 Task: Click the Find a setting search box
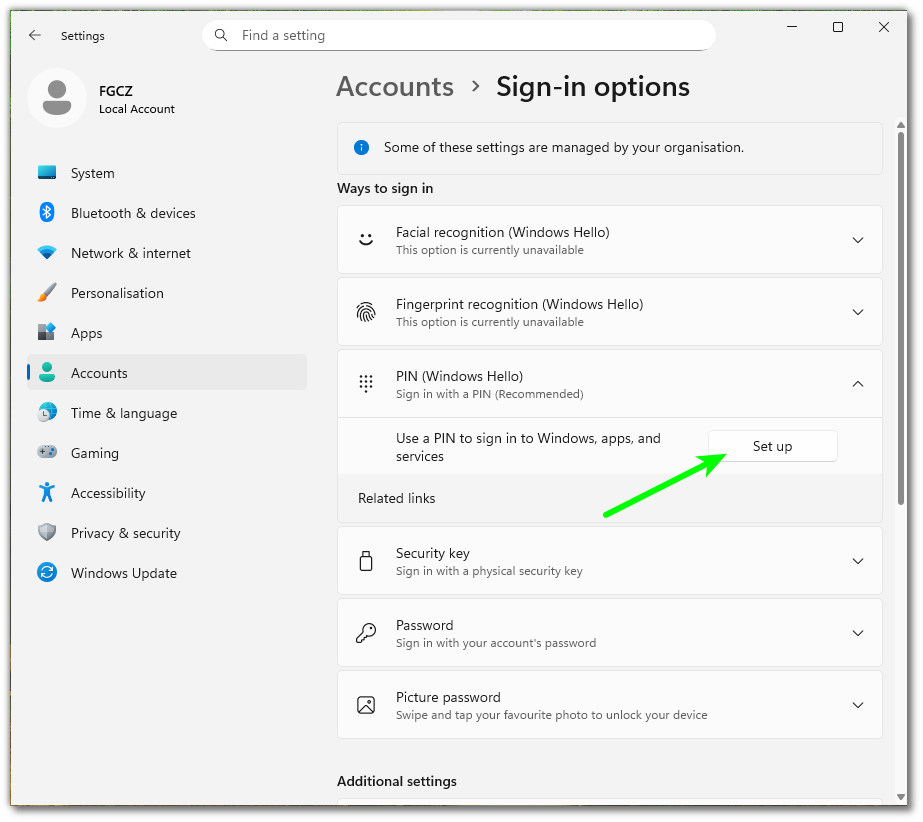[459, 35]
